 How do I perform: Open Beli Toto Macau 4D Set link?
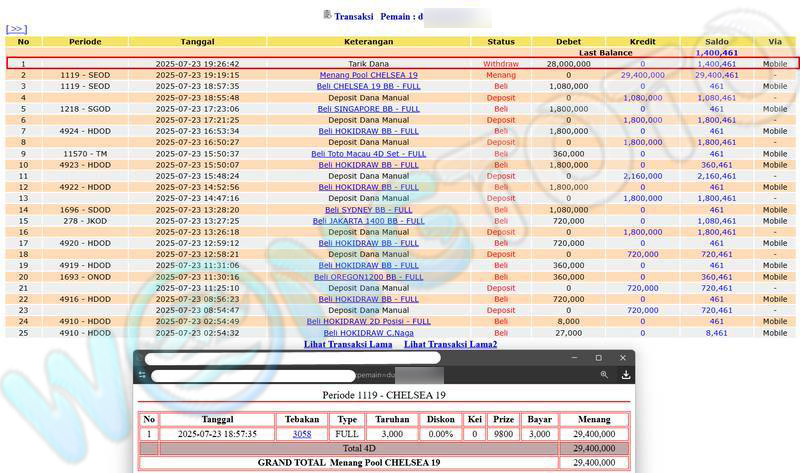tap(368, 154)
